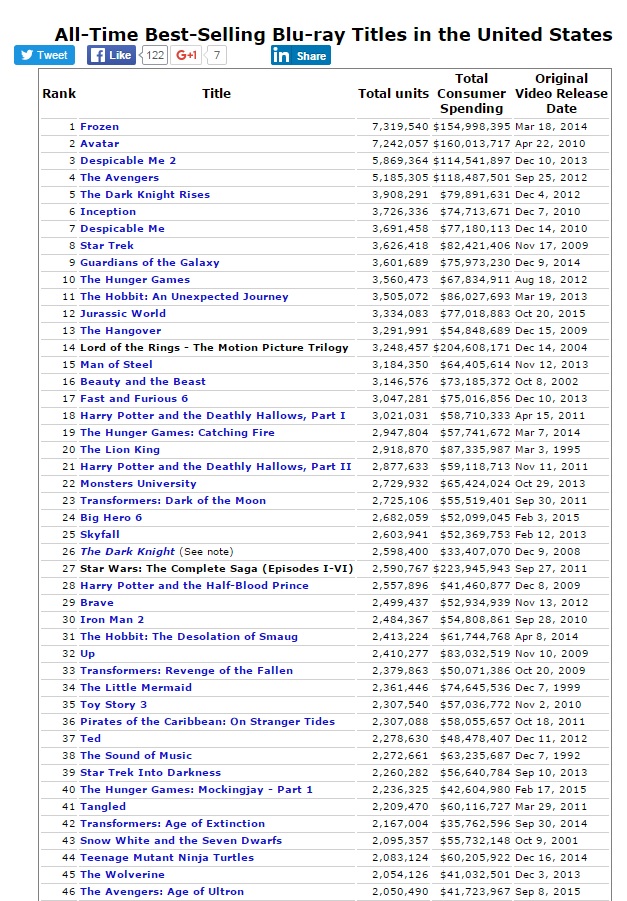Open Fast and Furious 6 link
This screenshot has width=627, height=901.
click(134, 398)
